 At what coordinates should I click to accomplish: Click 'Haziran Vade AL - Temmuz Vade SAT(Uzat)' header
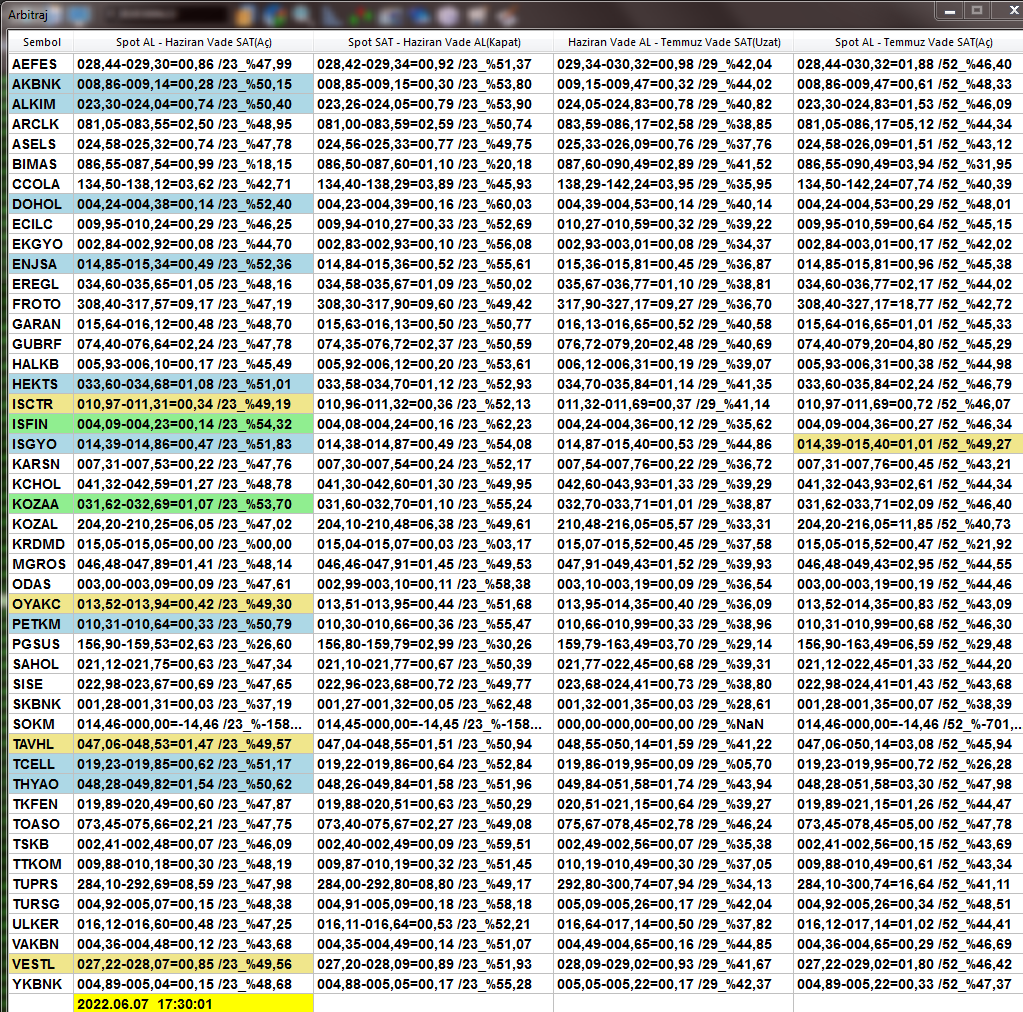coord(674,42)
